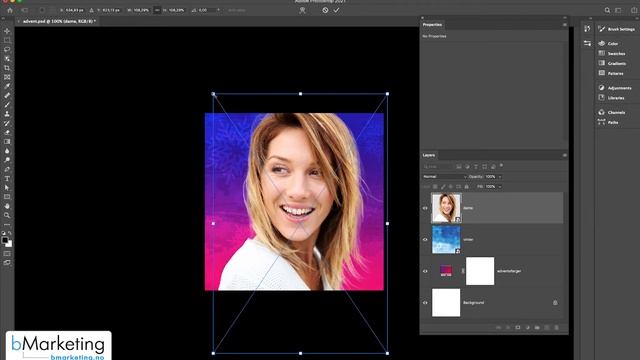Open the layer filter Kind dropdown
640x360 pixels.
(437, 167)
